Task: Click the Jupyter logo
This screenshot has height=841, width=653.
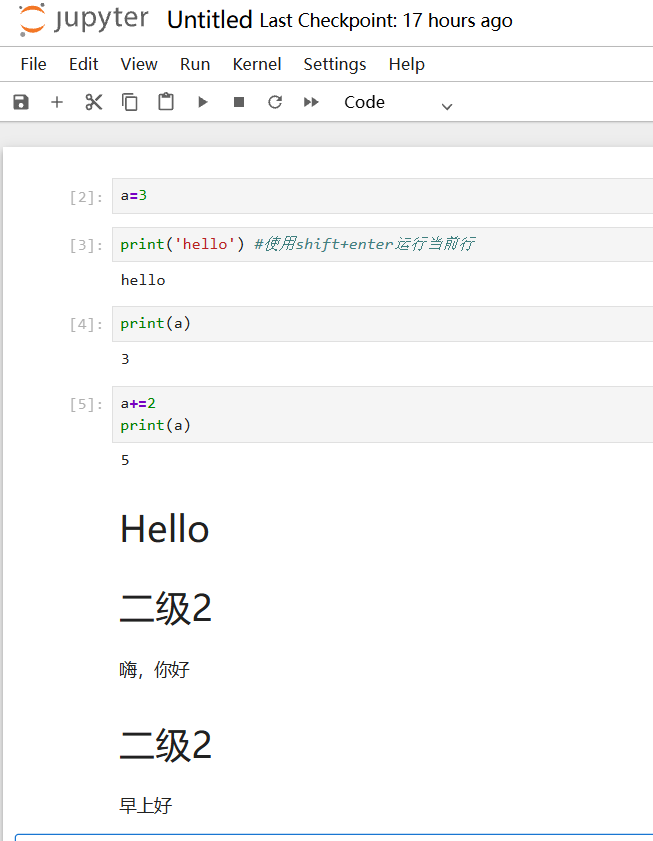Action: coord(83,20)
